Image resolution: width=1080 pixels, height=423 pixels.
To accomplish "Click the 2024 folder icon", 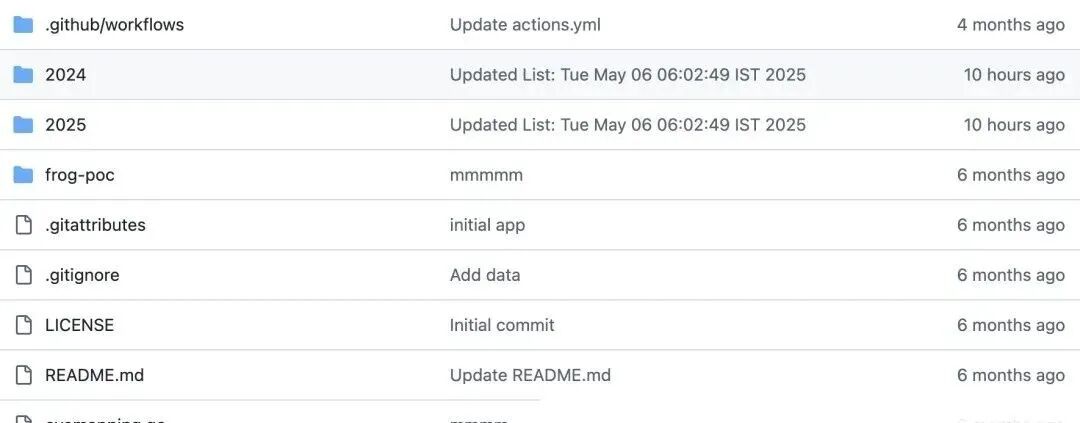I will pos(23,75).
